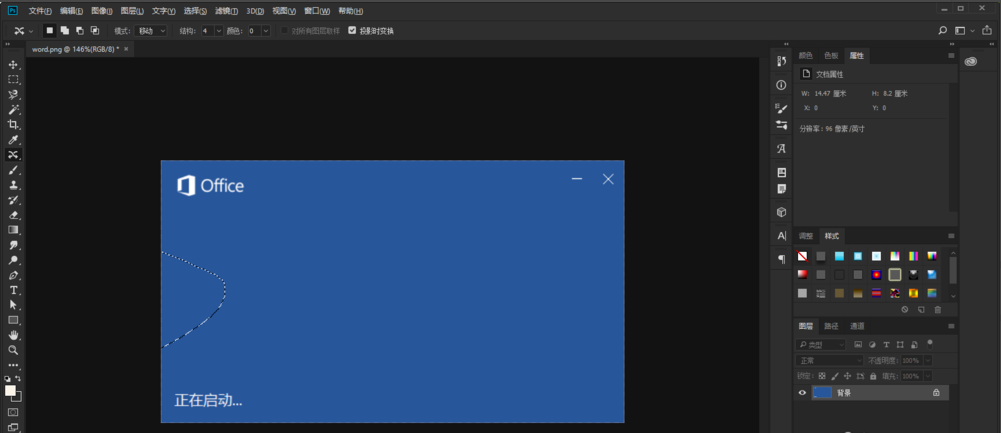Open the layer filter 类型 dropdown

coord(821,345)
